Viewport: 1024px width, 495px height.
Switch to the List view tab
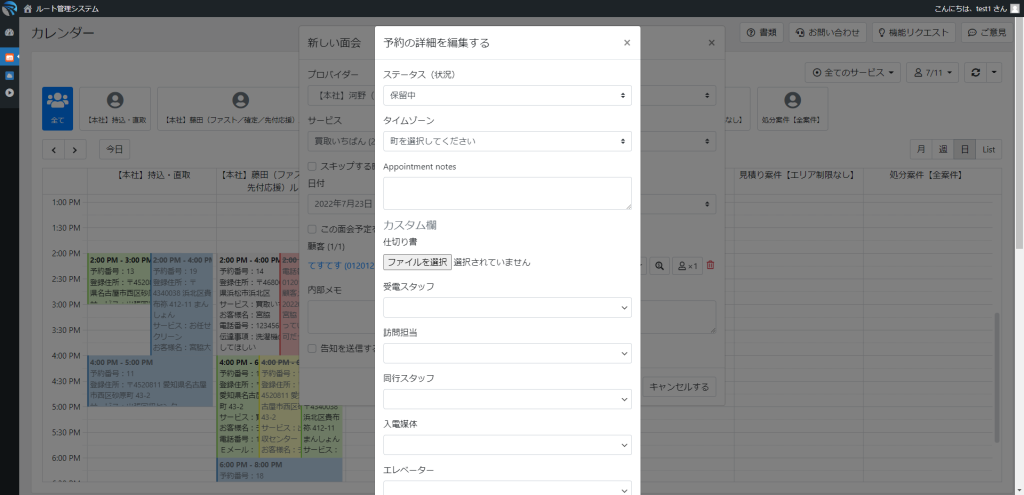pyautogui.click(x=989, y=149)
